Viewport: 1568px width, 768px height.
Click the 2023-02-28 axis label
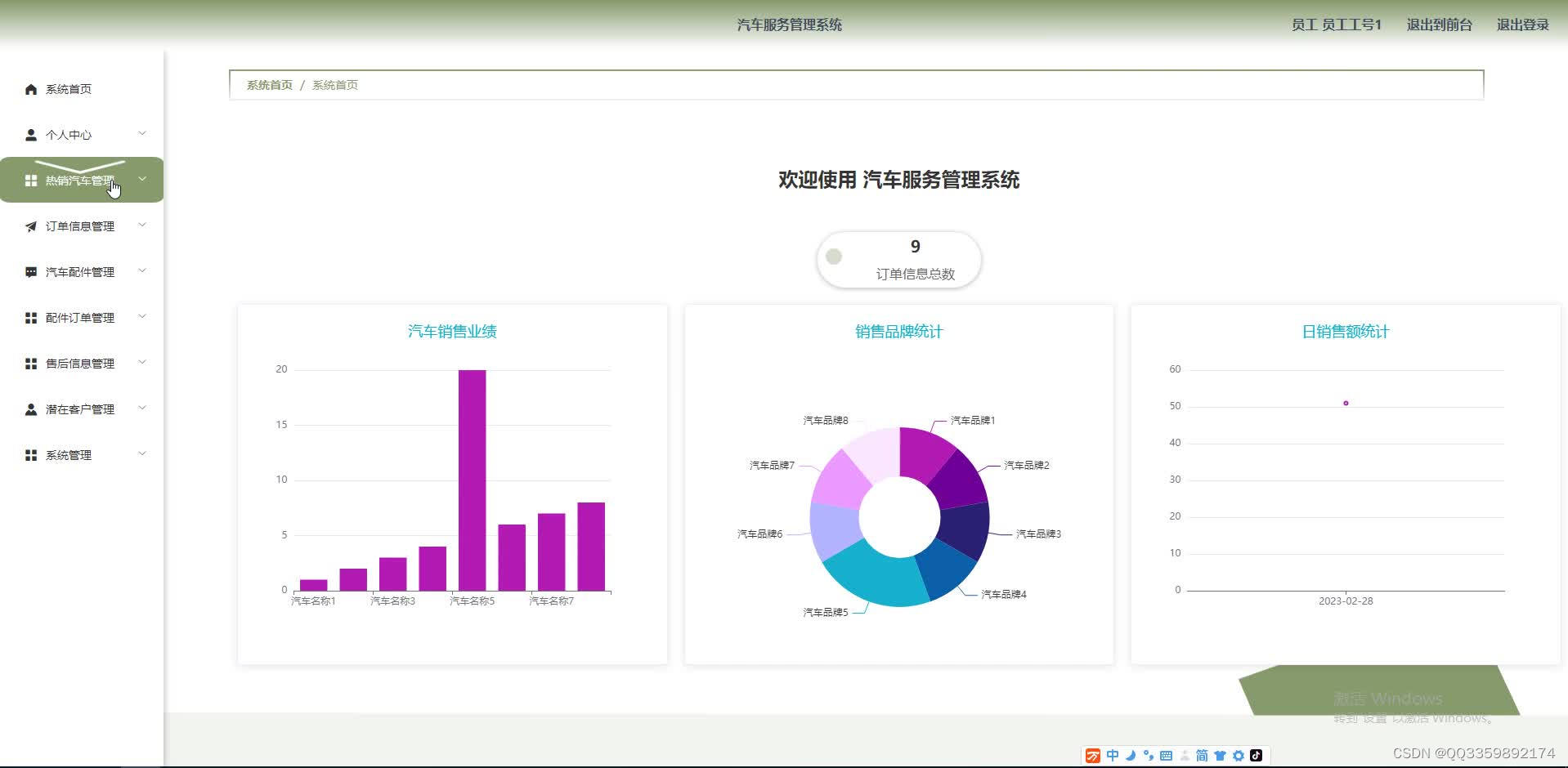coord(1346,601)
